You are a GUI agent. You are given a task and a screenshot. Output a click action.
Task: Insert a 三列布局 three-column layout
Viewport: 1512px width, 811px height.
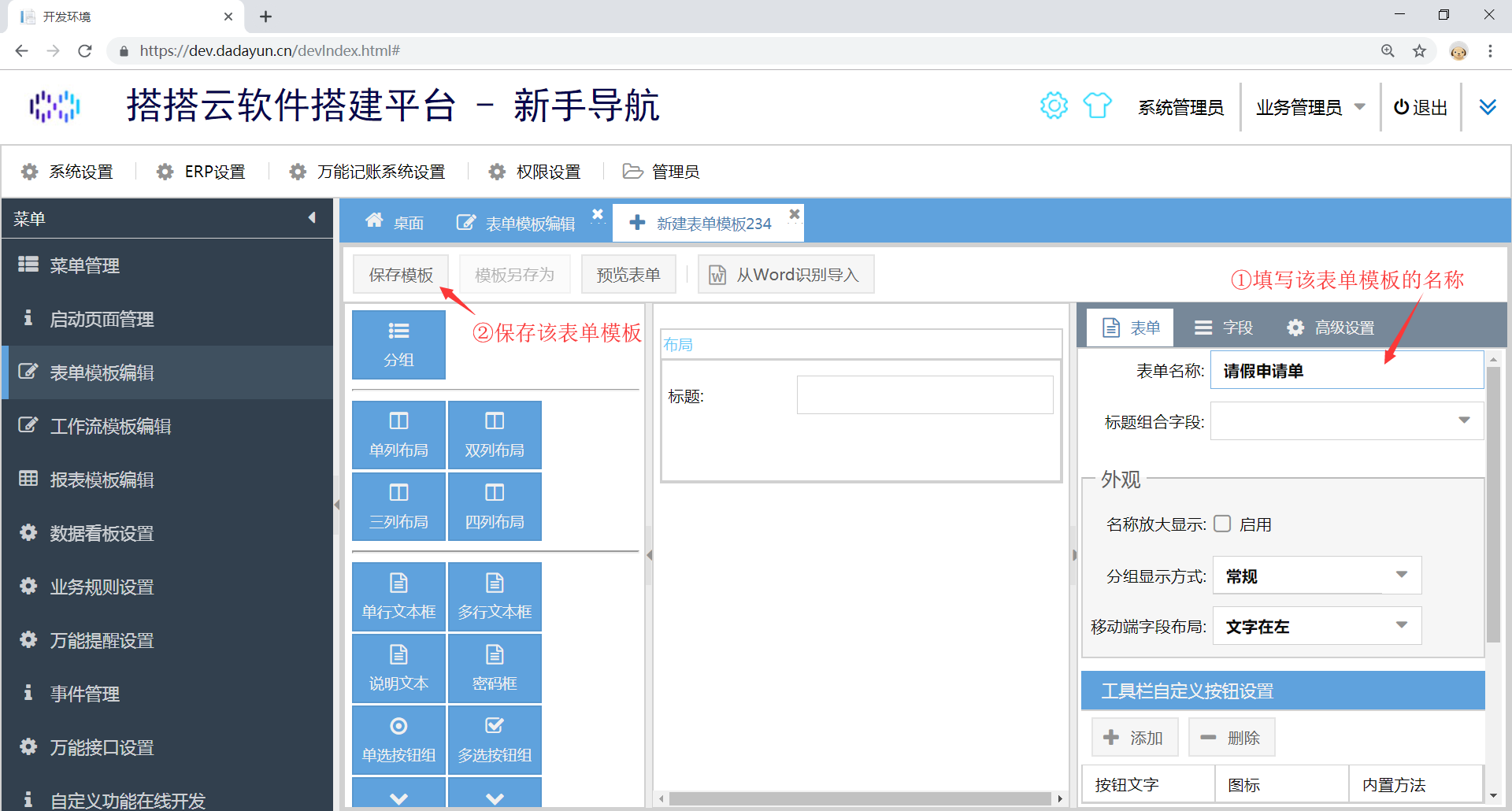[x=398, y=506]
